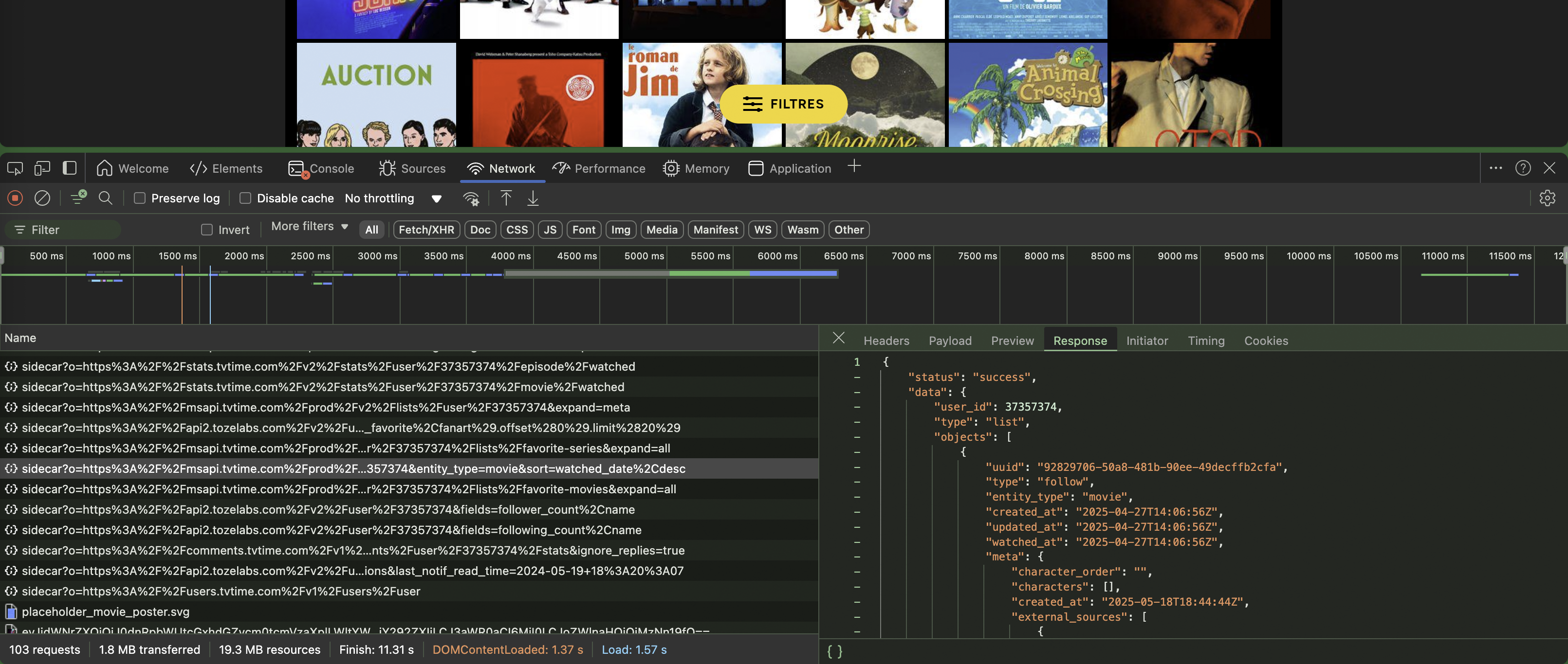Open the Performance tab
This screenshot has height=664, width=1568.
click(599, 168)
